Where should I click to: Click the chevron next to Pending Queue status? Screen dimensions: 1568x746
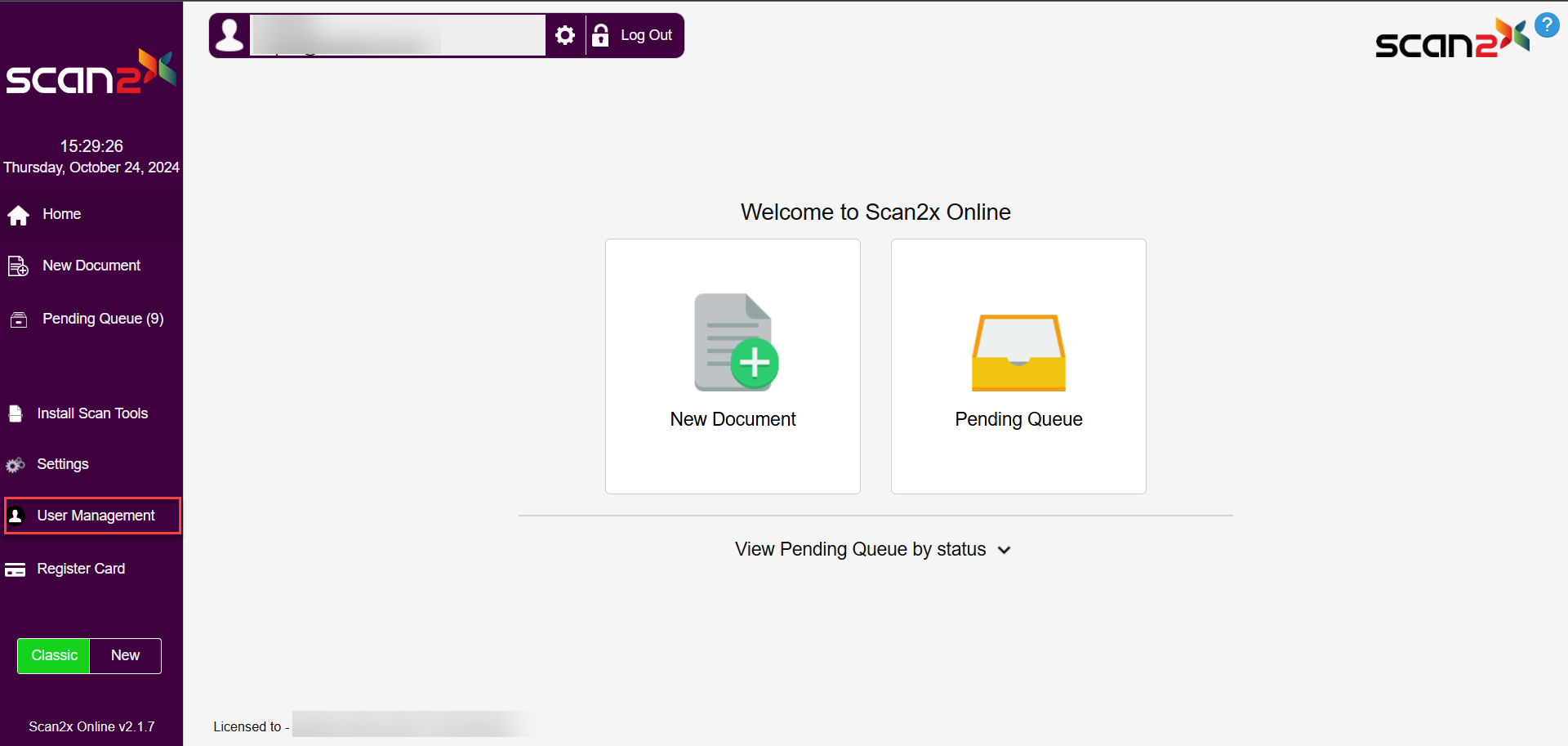point(1004,550)
